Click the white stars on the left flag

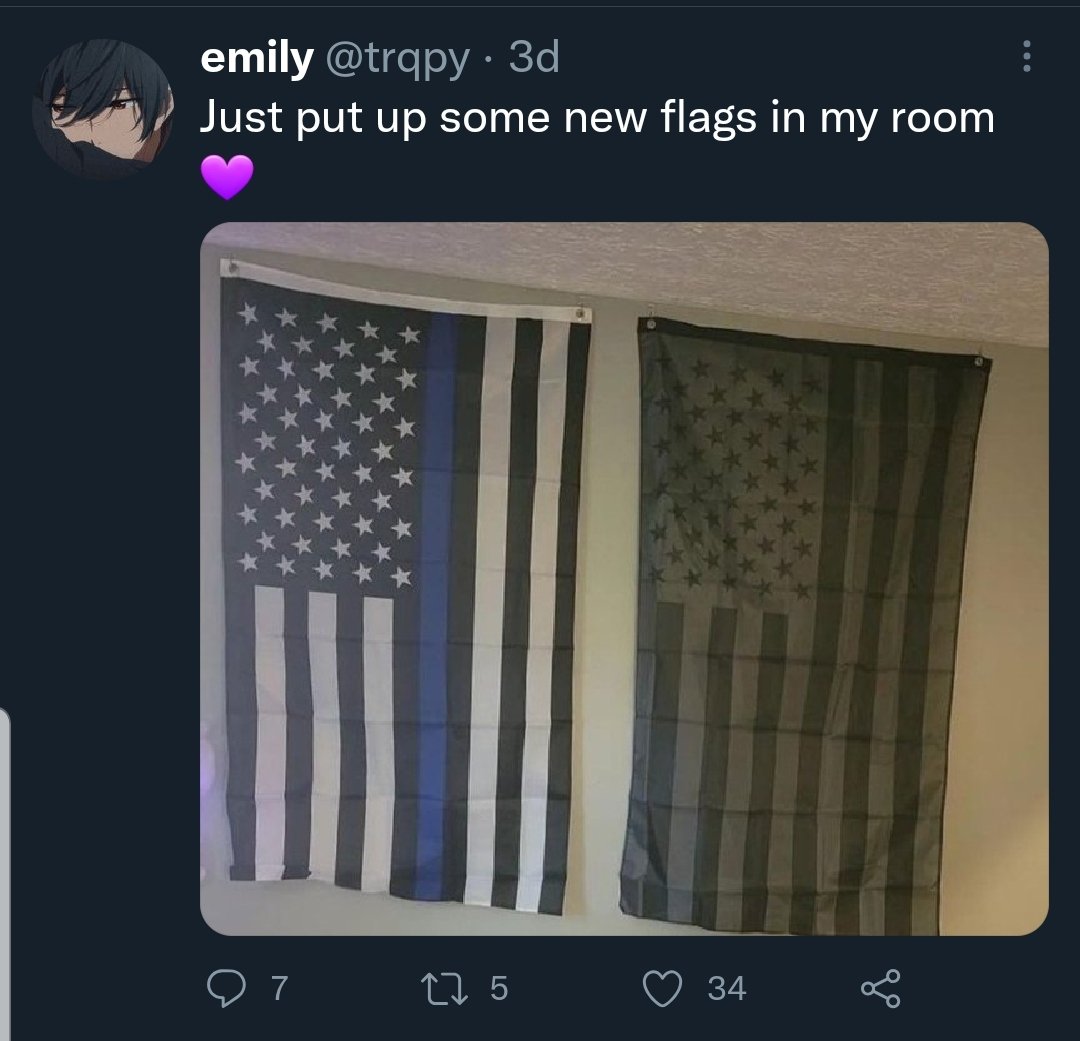[326, 446]
